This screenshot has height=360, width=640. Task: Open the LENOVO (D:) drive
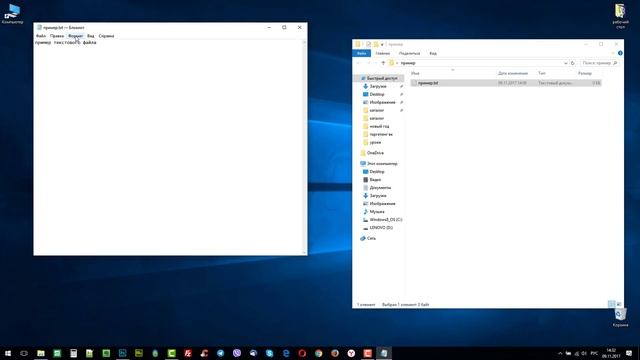pyautogui.click(x=380, y=227)
